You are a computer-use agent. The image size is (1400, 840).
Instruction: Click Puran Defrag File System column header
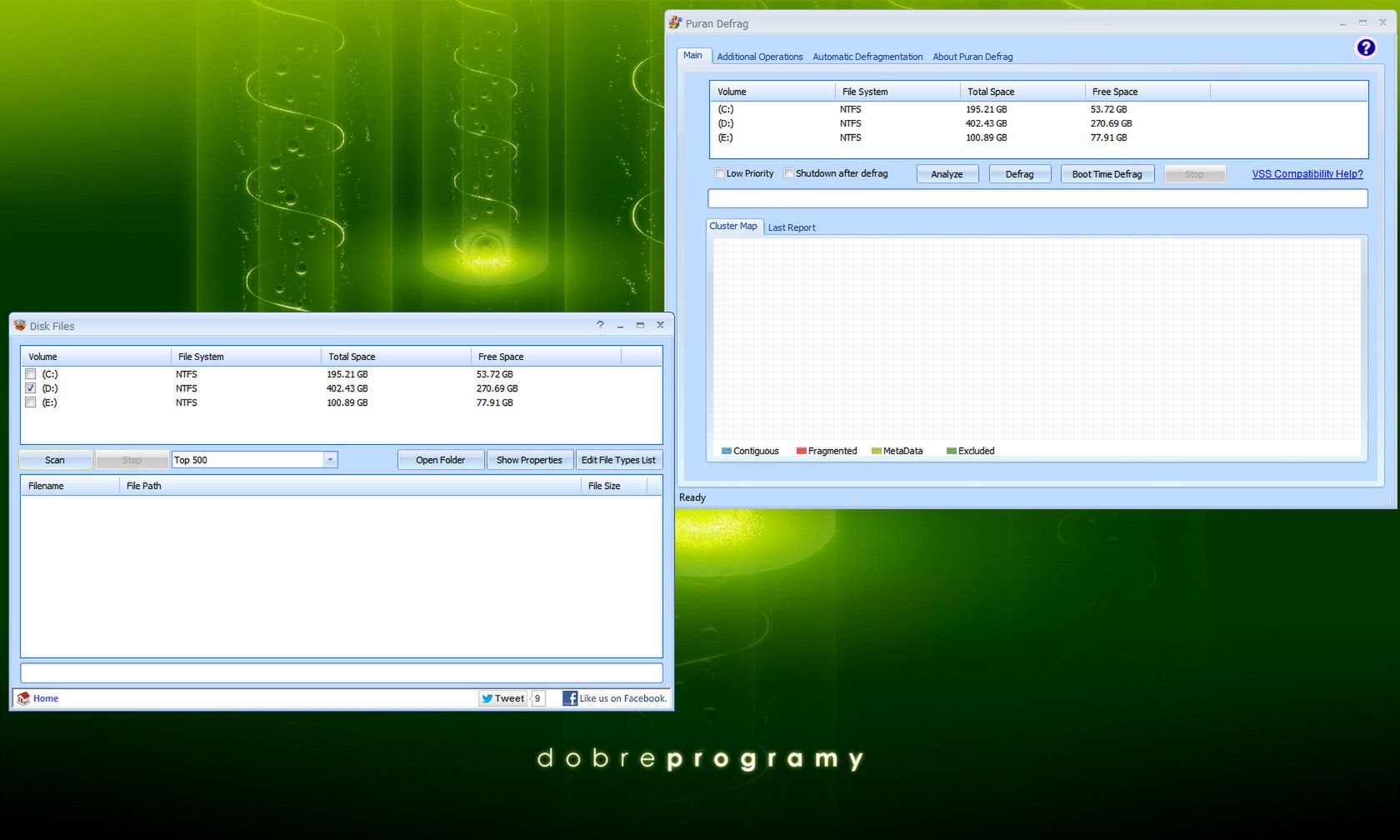tap(897, 92)
